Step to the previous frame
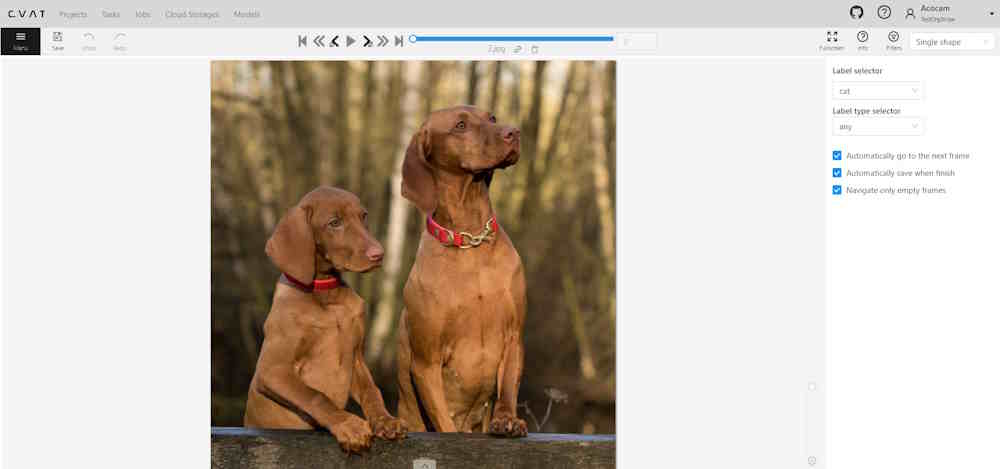 click(x=334, y=41)
